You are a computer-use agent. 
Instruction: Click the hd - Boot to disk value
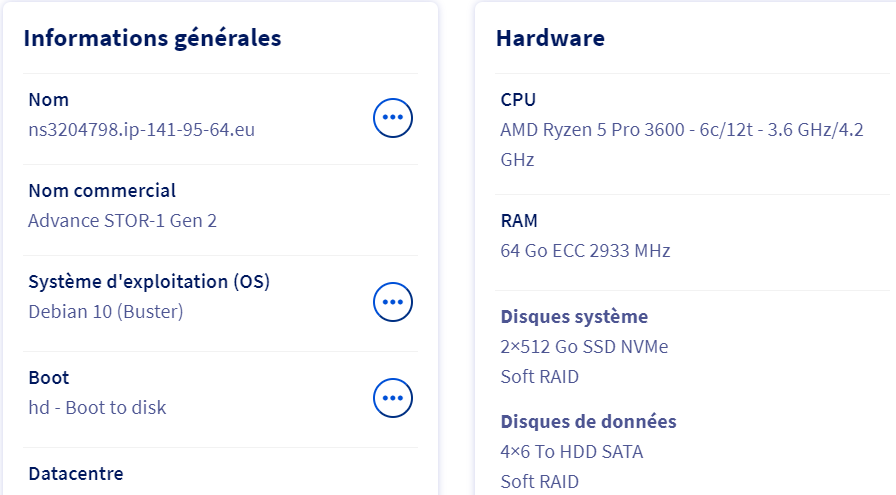(97, 407)
